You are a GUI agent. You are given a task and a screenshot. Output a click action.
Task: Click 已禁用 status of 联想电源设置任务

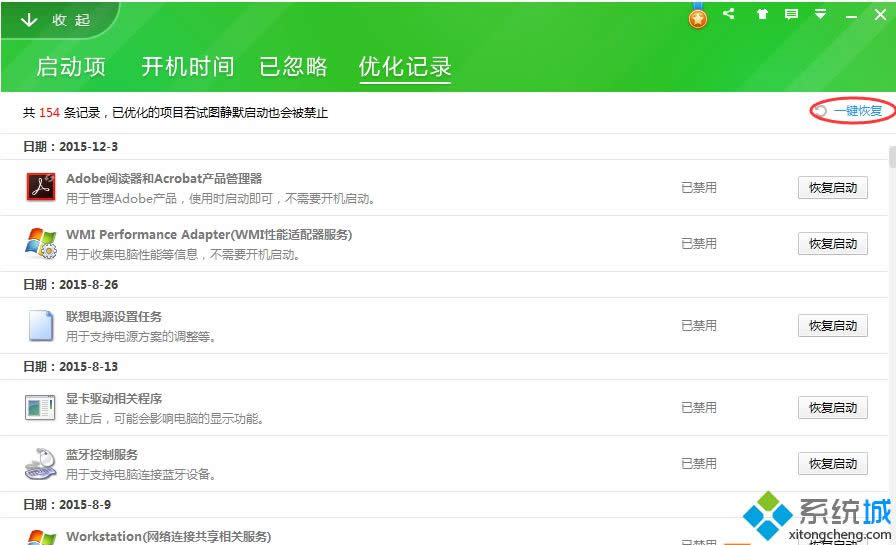click(x=699, y=326)
